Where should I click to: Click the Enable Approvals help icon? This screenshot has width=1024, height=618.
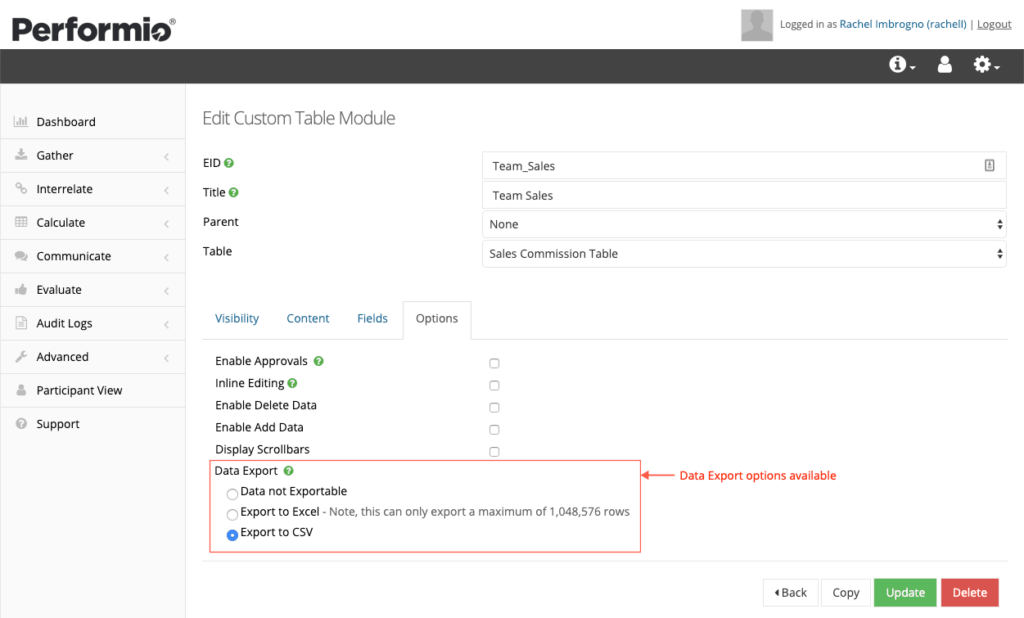[318, 361]
